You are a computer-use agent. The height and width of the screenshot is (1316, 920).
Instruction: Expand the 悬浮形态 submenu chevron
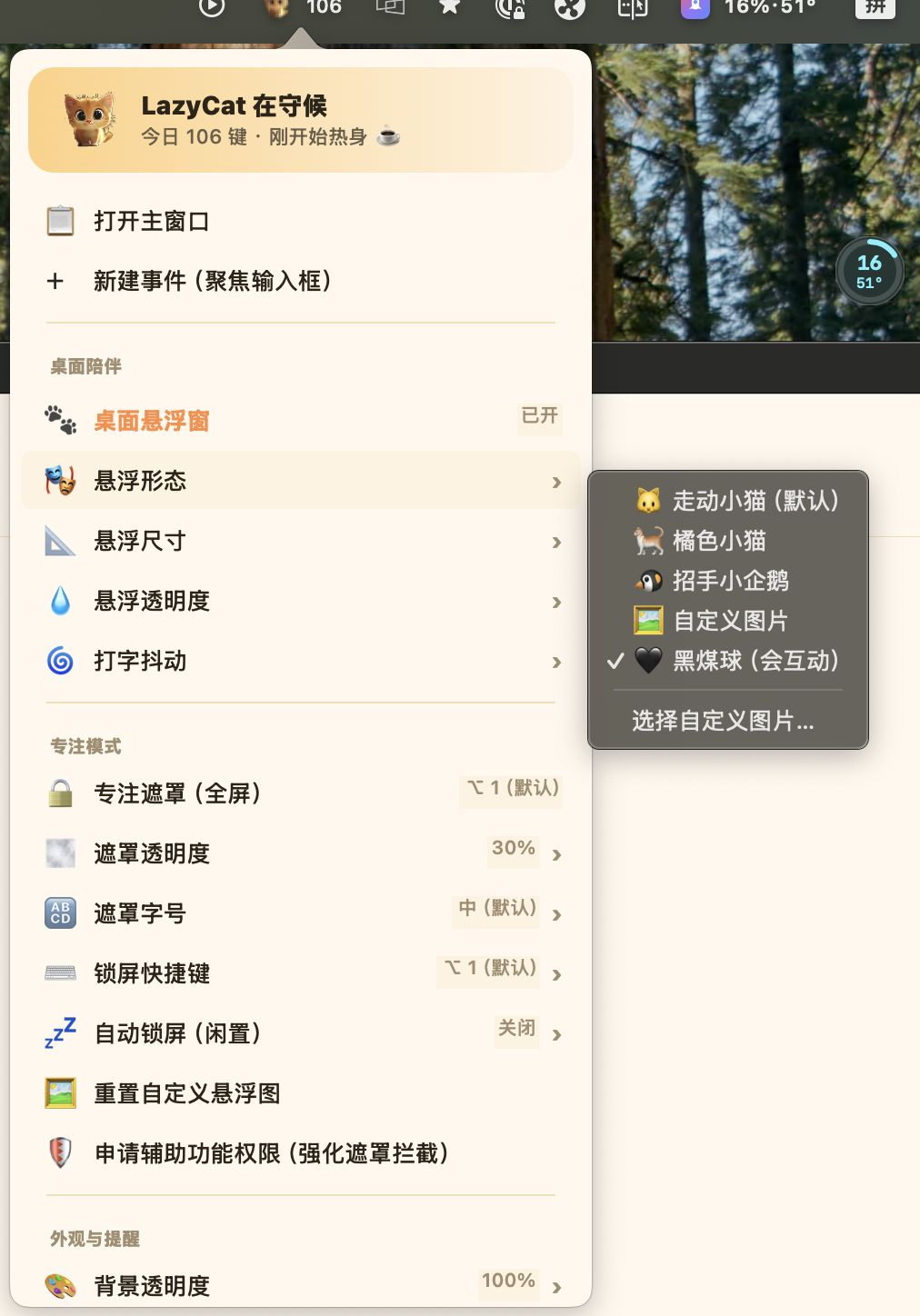557,483
